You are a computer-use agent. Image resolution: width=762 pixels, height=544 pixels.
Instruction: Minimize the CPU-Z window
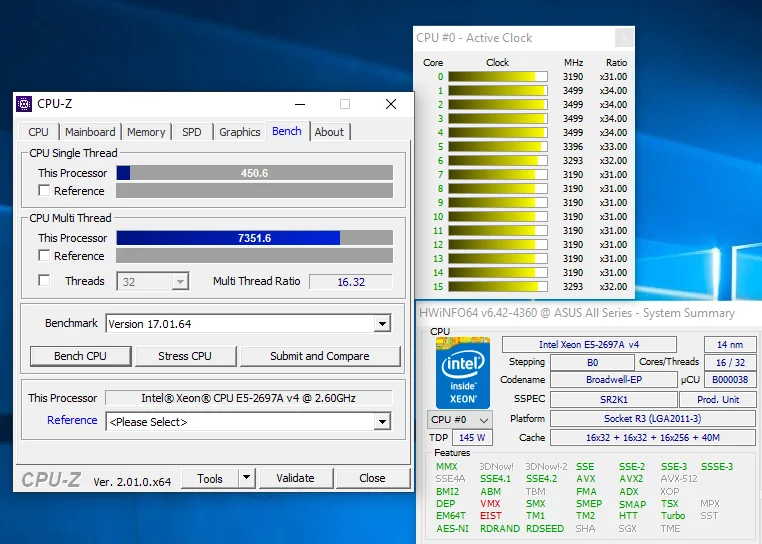(300, 104)
